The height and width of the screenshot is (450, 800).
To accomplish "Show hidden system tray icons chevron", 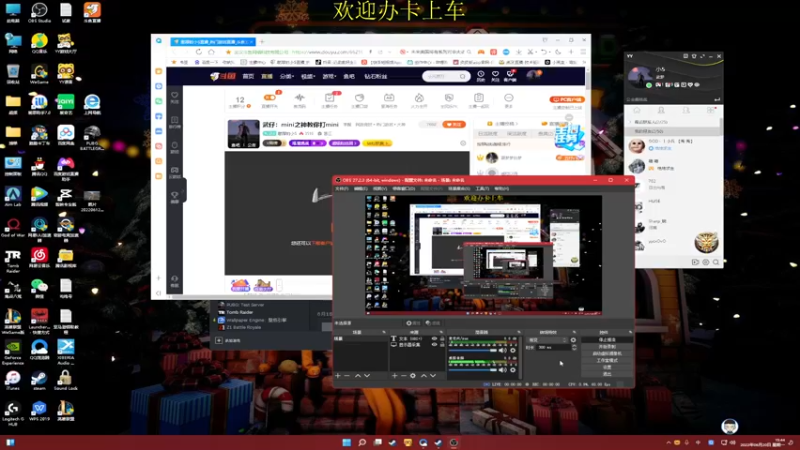I will click(x=668, y=443).
